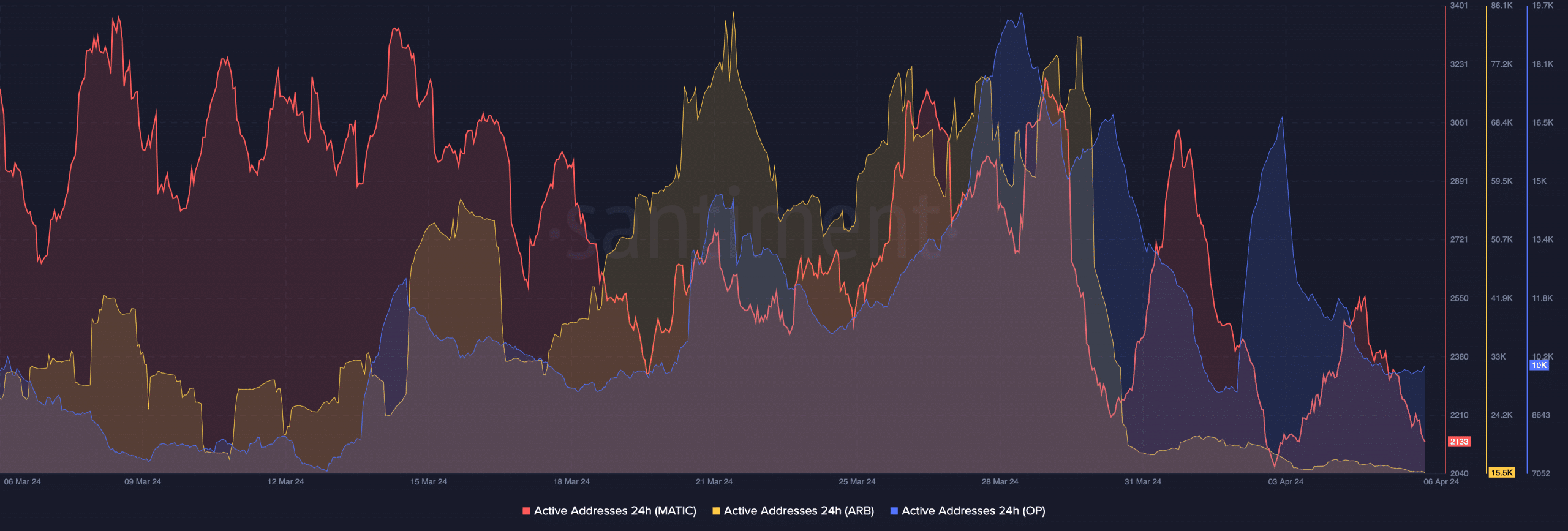1568x531 pixels.
Task: Click the 13.4K OP axis value
Action: click(1543, 239)
